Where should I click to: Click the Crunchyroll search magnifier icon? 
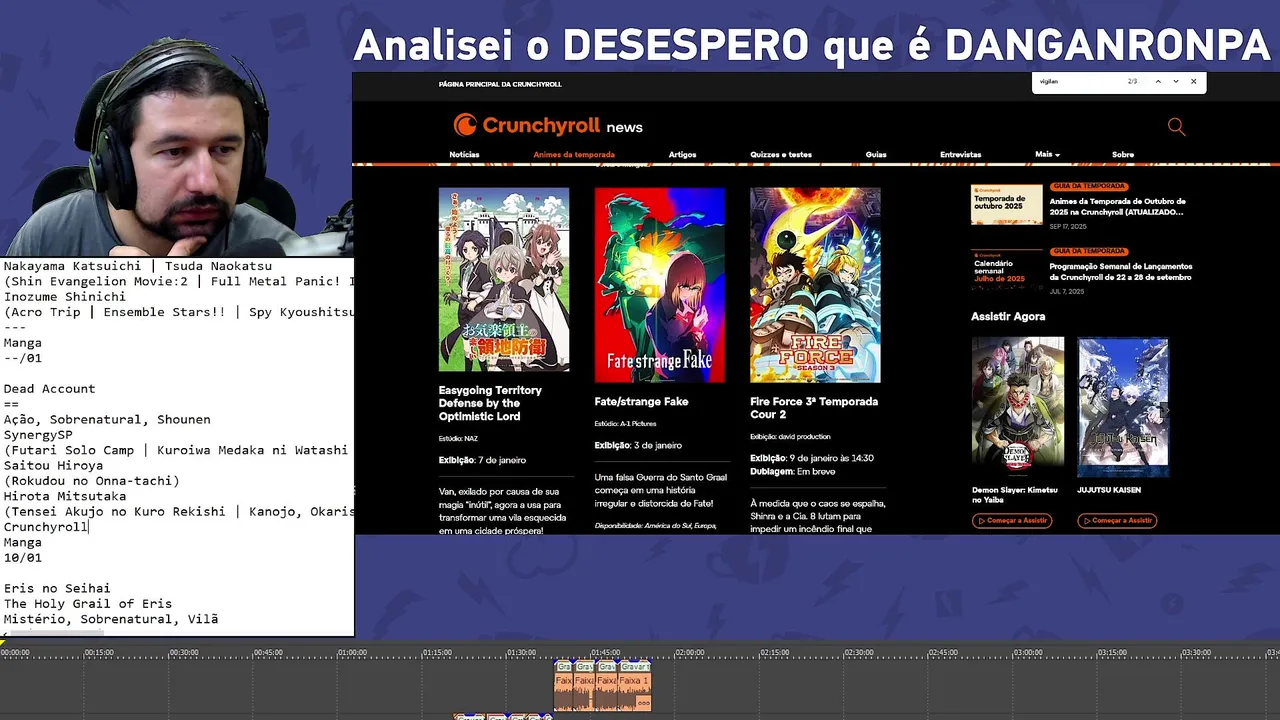1176,126
